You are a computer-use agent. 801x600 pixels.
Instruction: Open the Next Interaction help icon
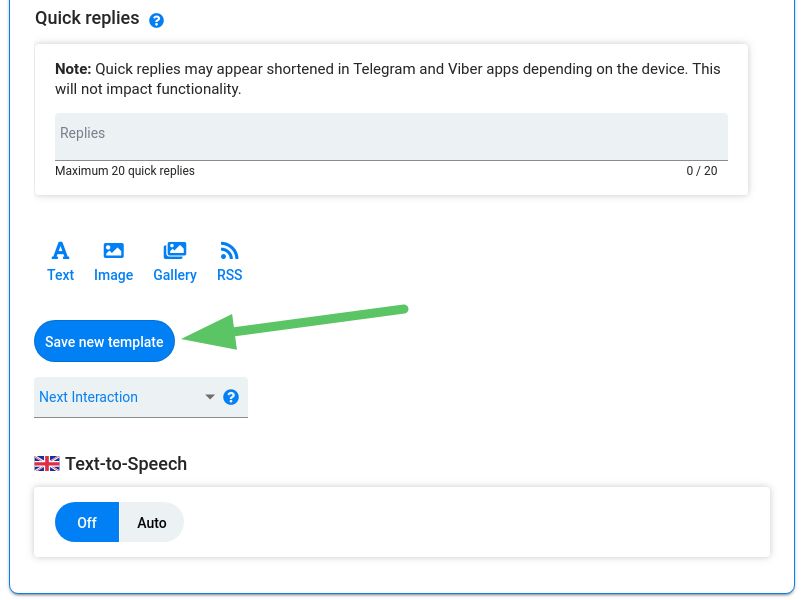pos(231,397)
